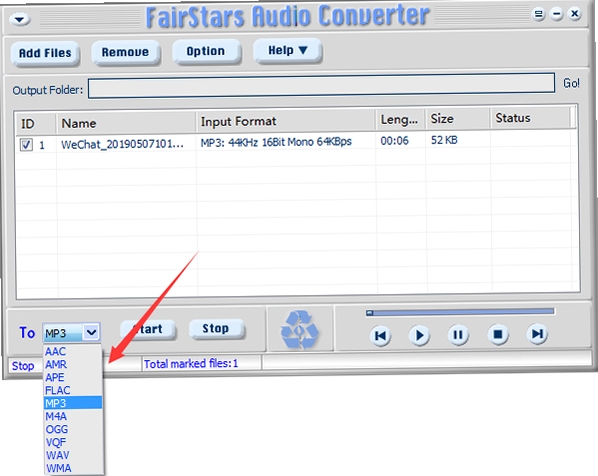This screenshot has width=598, height=476.
Task: Click the Add Files button
Action: (45, 53)
